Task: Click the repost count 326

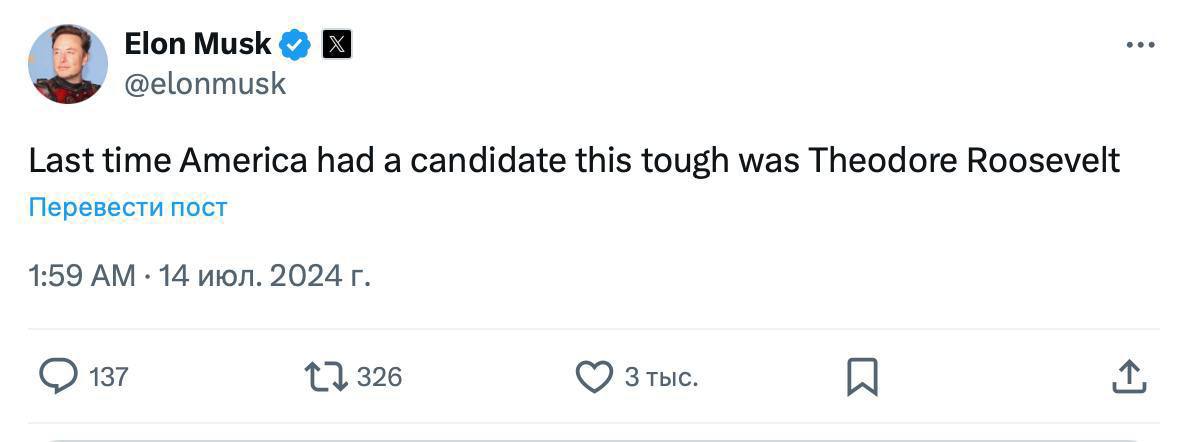Action: point(379,377)
